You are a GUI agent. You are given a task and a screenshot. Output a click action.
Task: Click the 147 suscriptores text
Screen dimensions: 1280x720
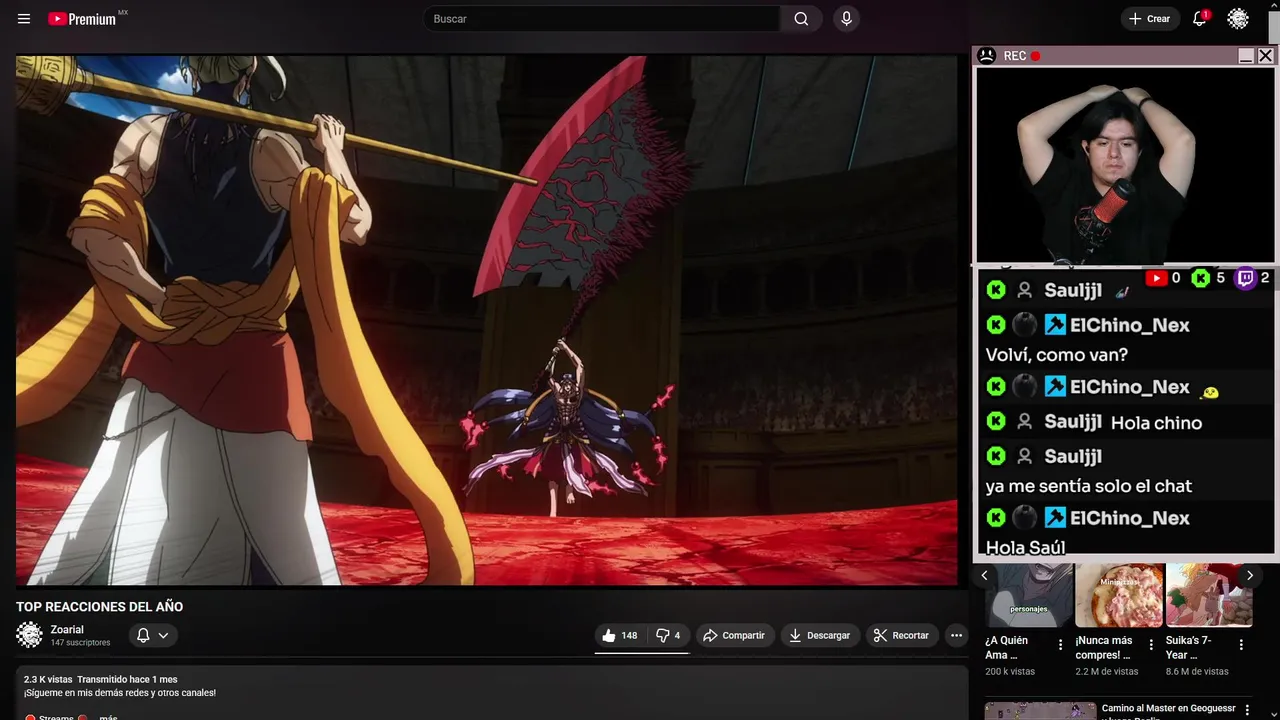click(81, 643)
